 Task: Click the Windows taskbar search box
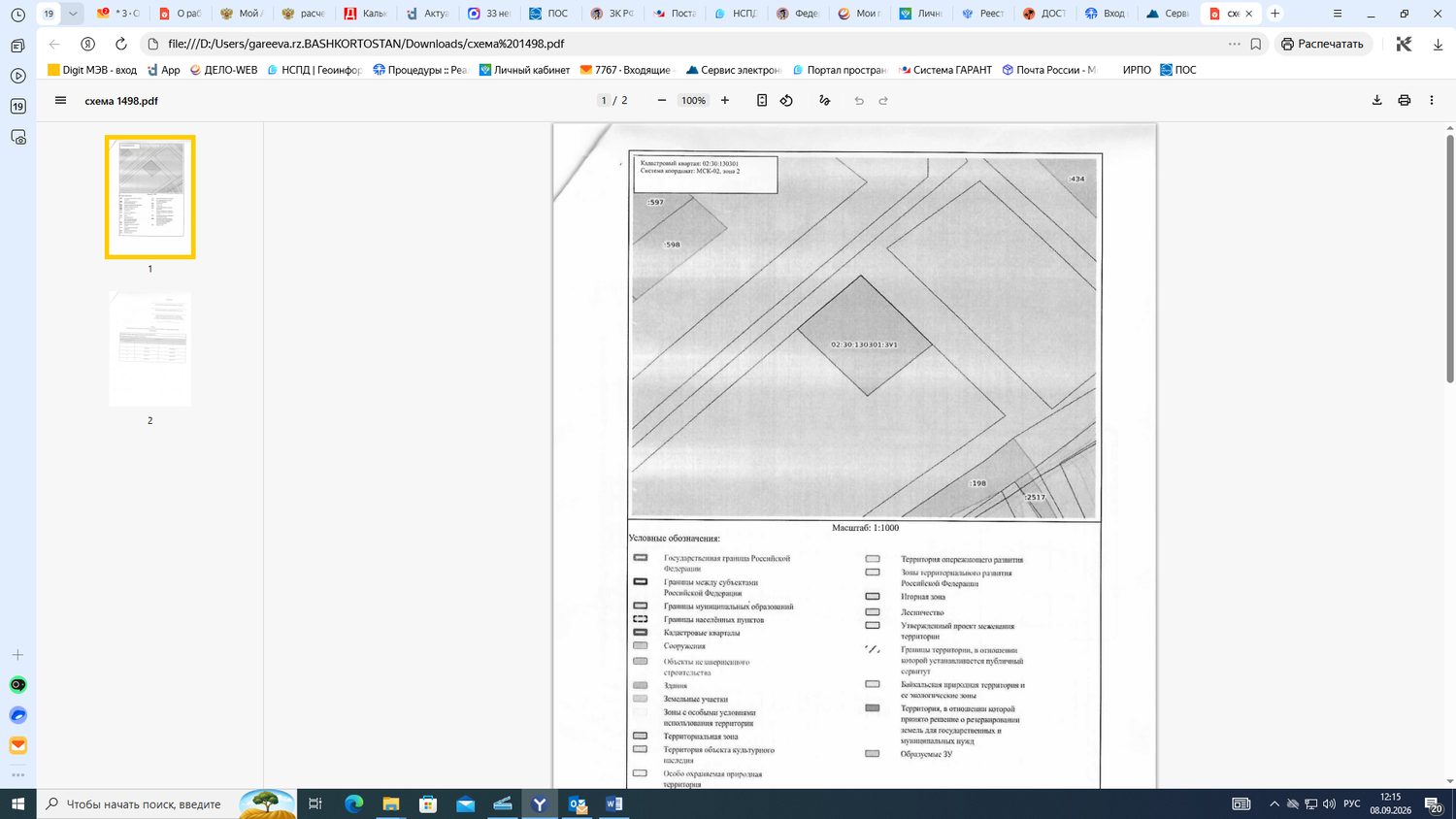165,803
